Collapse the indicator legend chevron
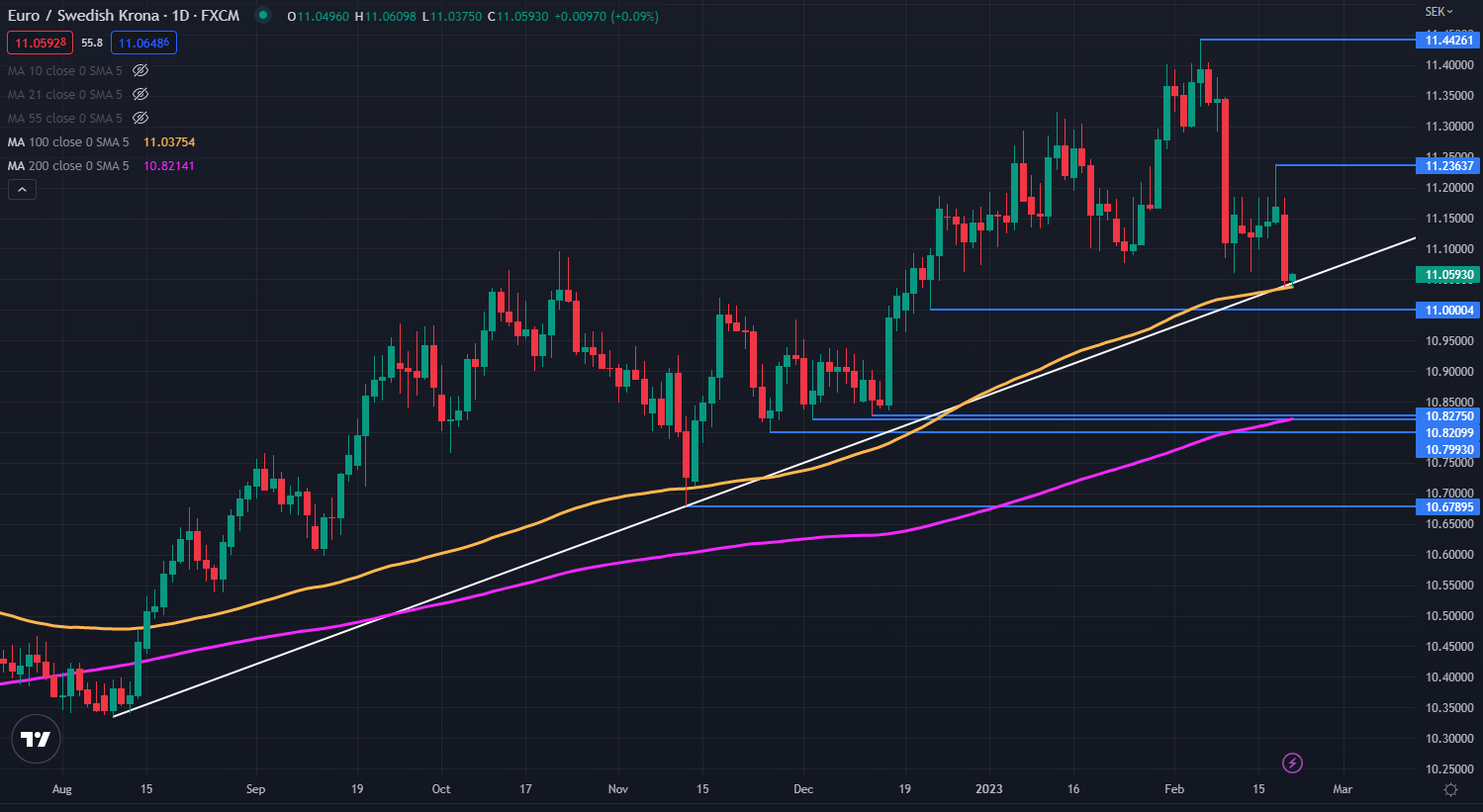This screenshot has width=1483, height=812. pyautogui.click(x=22, y=190)
